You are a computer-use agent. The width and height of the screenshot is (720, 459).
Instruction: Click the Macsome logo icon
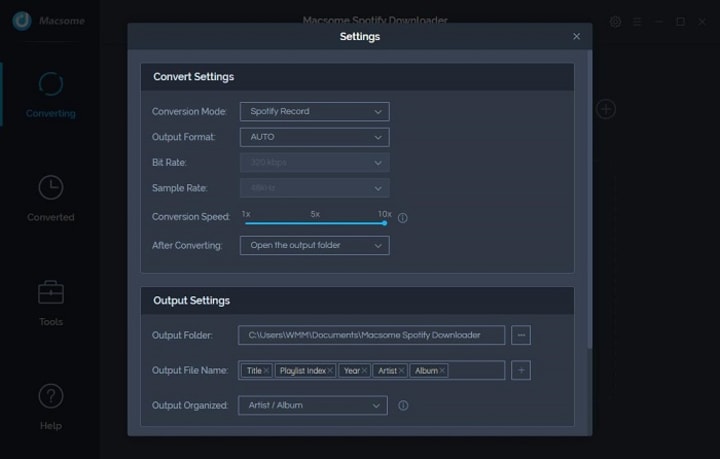pyautogui.click(x=22, y=21)
